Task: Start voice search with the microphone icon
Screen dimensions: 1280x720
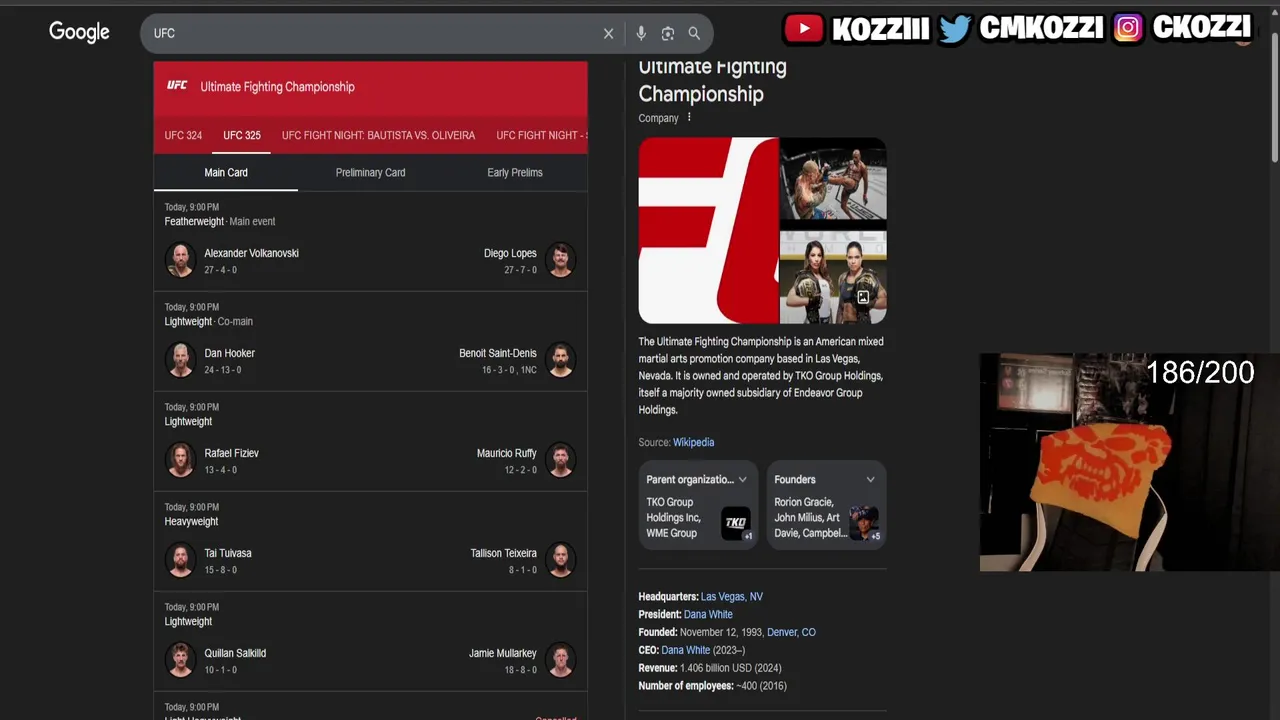Action: [641, 34]
